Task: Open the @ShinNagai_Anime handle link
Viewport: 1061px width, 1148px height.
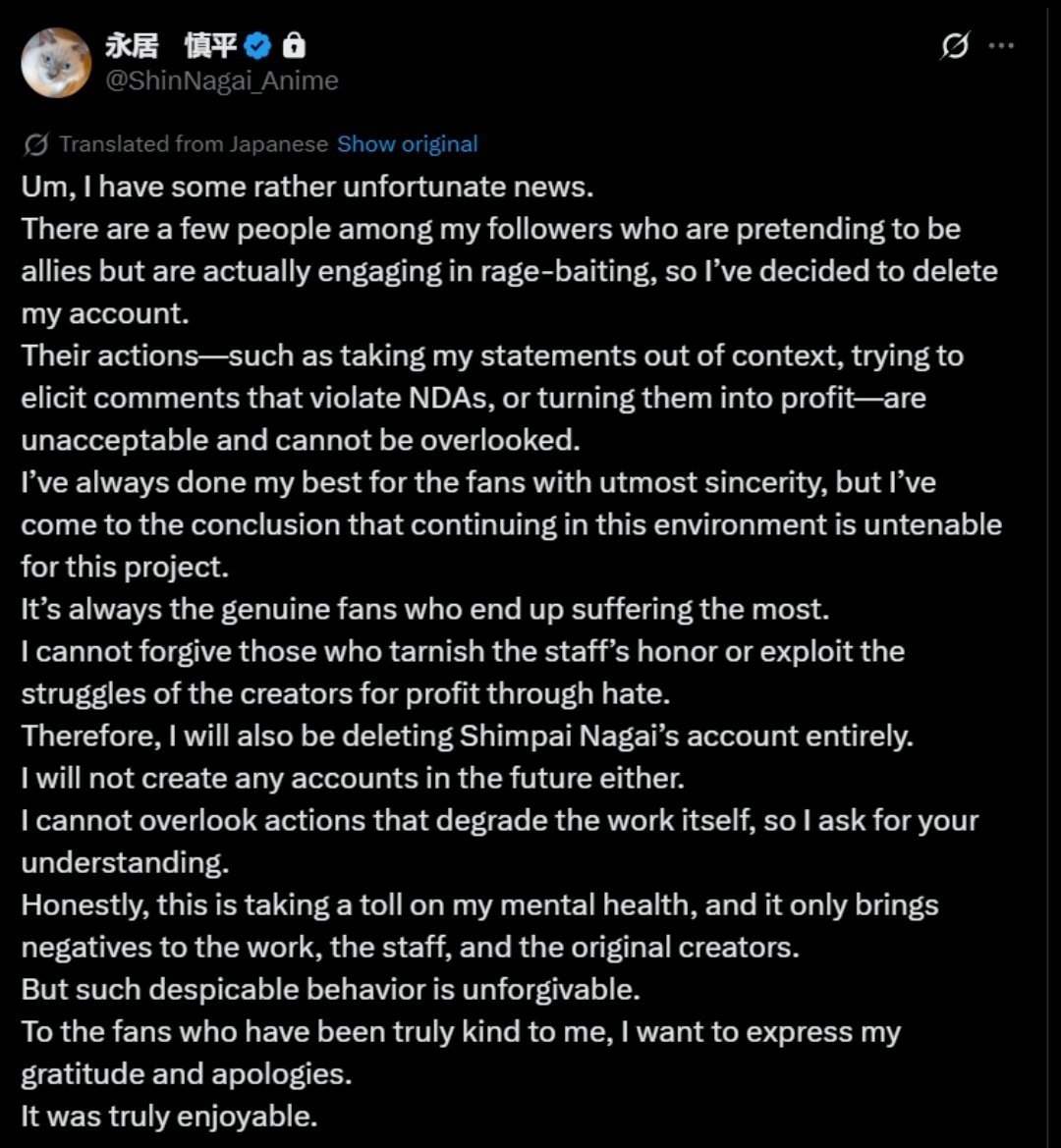Action: [221, 81]
